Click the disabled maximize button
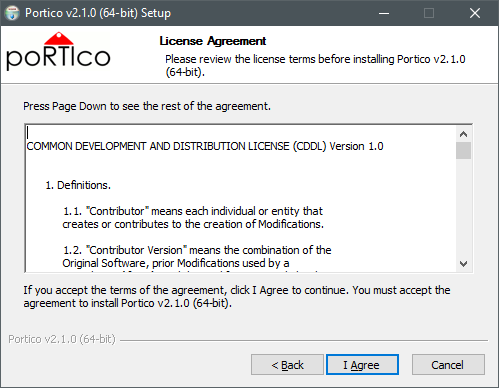This screenshot has height=388, width=499. click(x=429, y=13)
